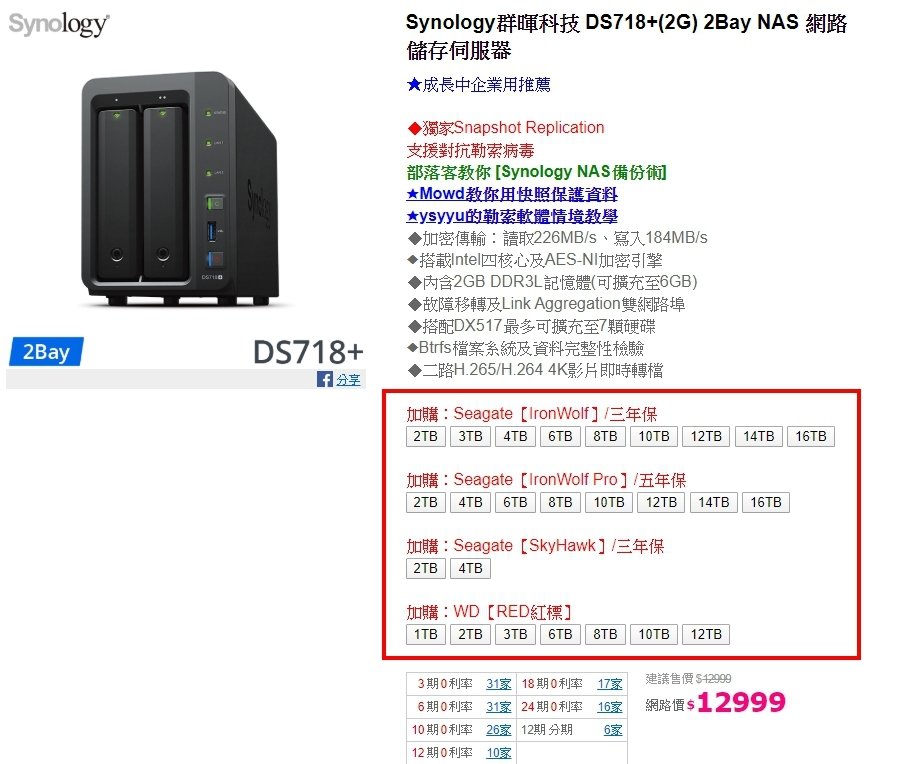View the 26 banks for 10-period installment
906x764 pixels.
499,730
